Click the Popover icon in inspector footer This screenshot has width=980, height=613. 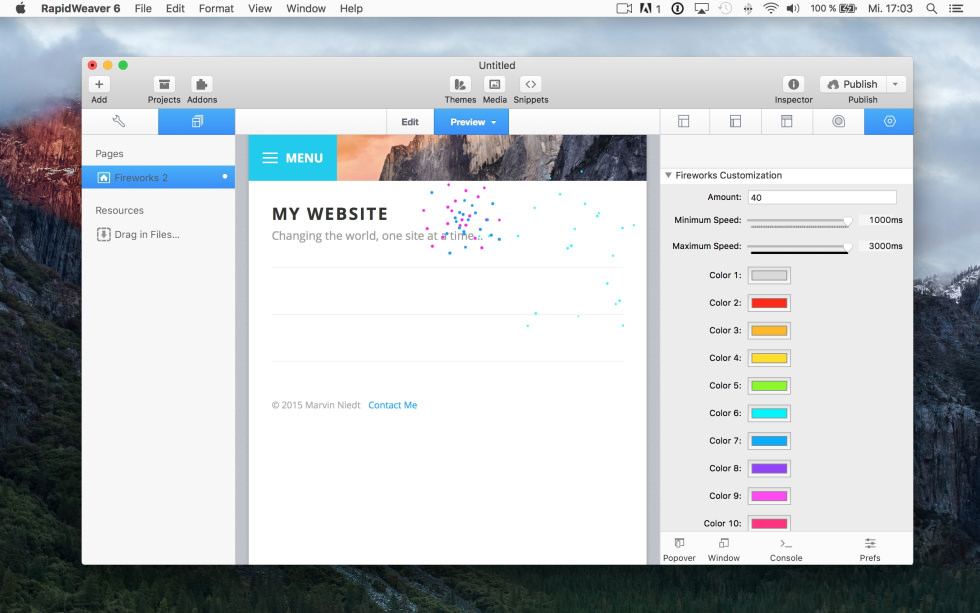pyautogui.click(x=679, y=543)
